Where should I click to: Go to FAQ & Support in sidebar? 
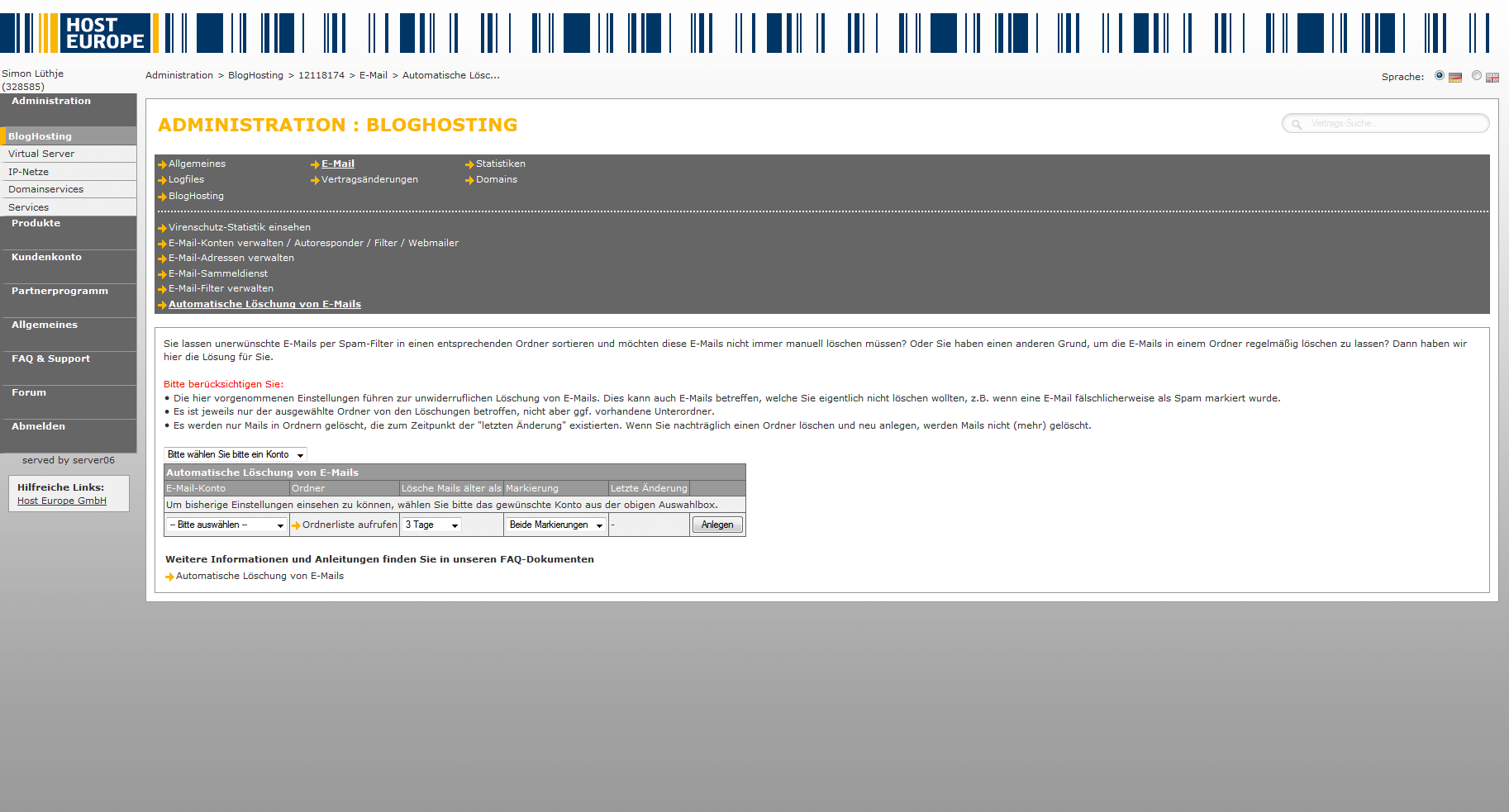coord(50,359)
